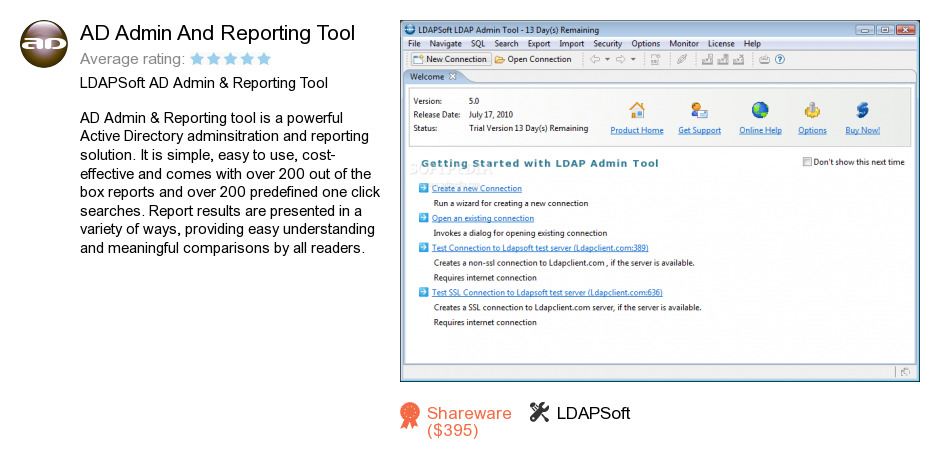The image size is (940, 466).
Task: Click the LDAPSoft globe icon in title bar
Action: pyautogui.click(x=410, y=29)
